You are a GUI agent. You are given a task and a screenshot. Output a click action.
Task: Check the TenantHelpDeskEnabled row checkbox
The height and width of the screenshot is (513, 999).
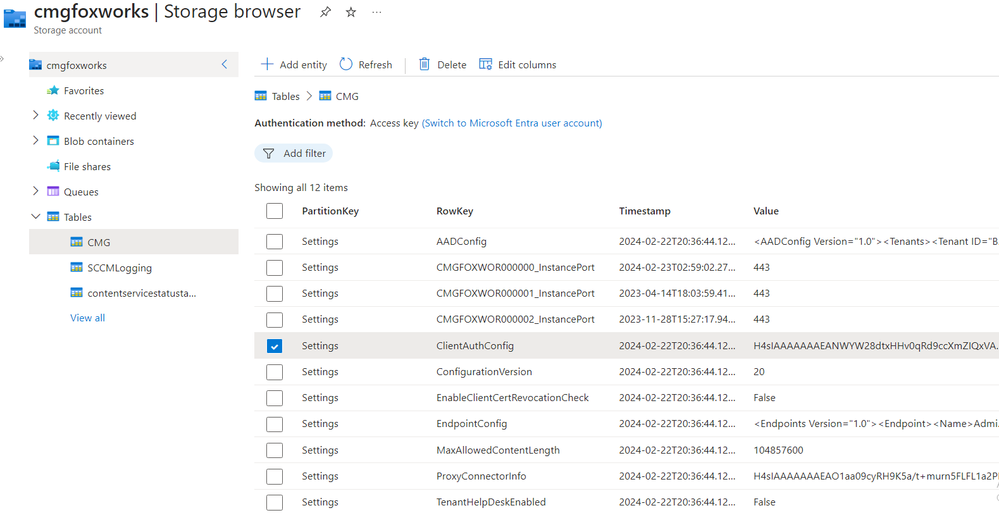pyautogui.click(x=275, y=502)
